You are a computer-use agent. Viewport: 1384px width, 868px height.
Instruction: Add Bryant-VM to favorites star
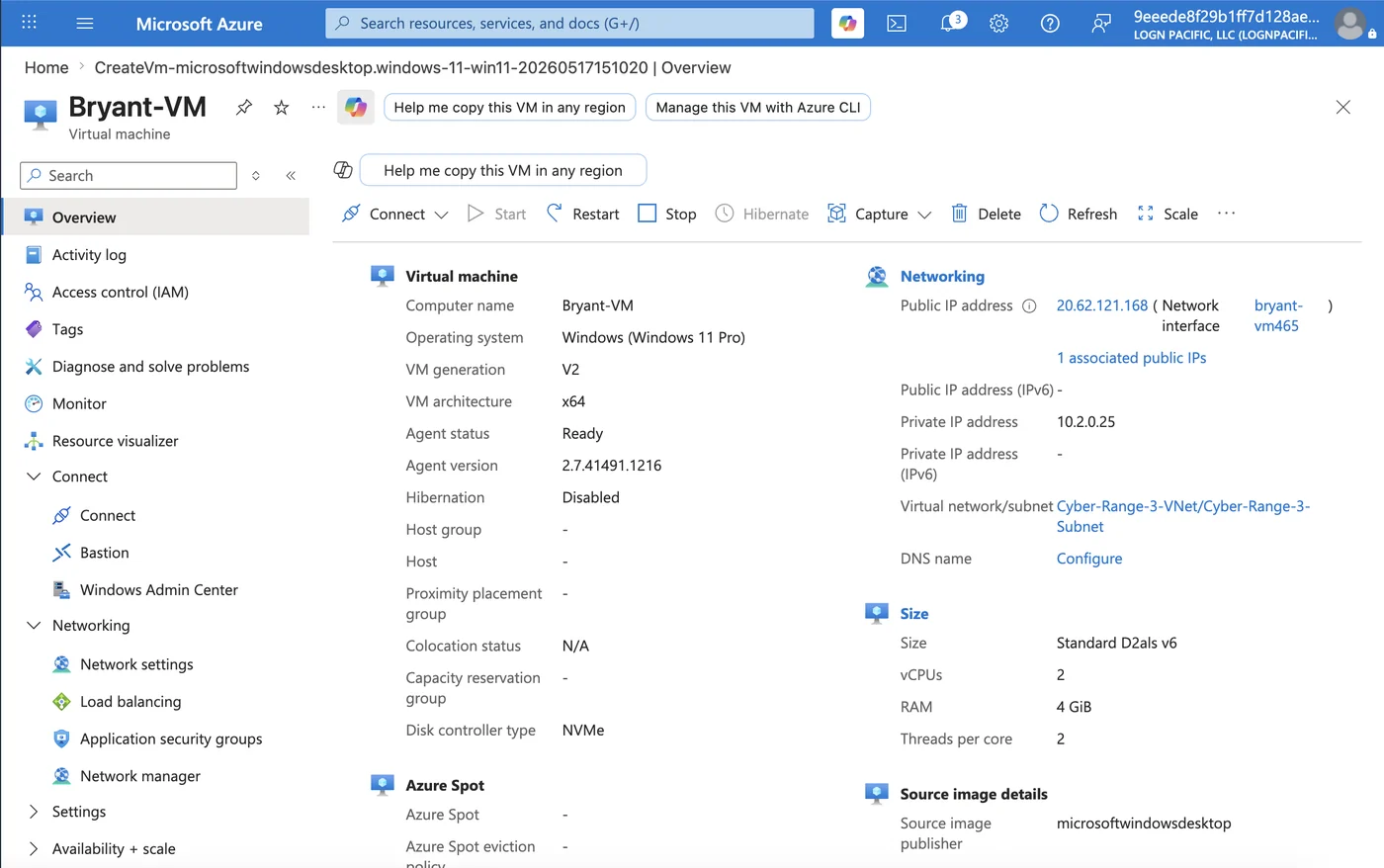pyautogui.click(x=282, y=107)
